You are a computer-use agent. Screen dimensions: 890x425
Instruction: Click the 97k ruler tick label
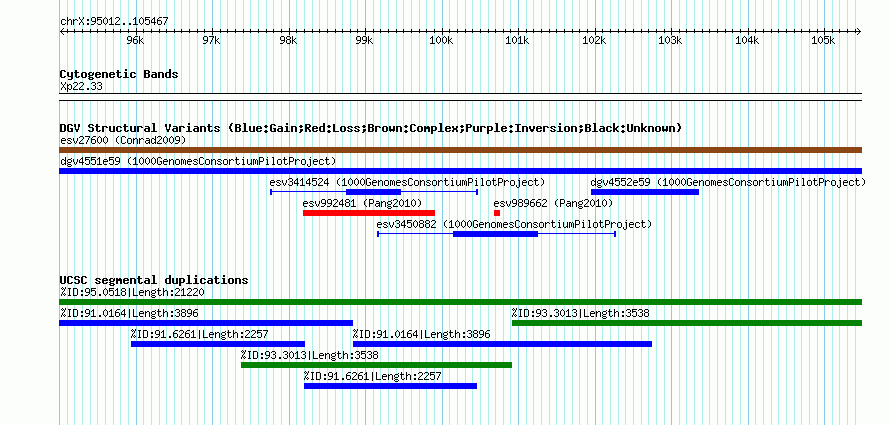211,41
